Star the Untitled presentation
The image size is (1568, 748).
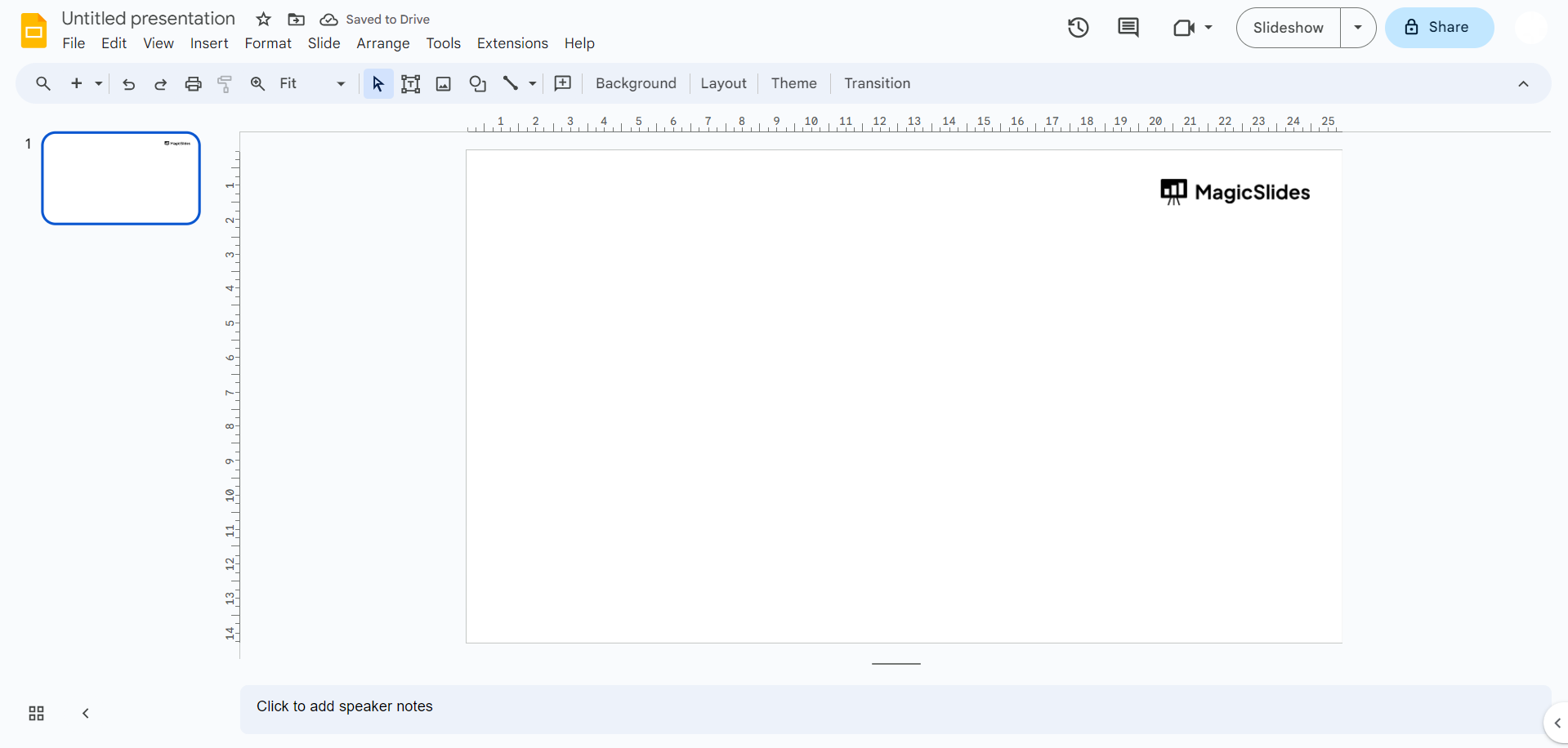[x=263, y=19]
